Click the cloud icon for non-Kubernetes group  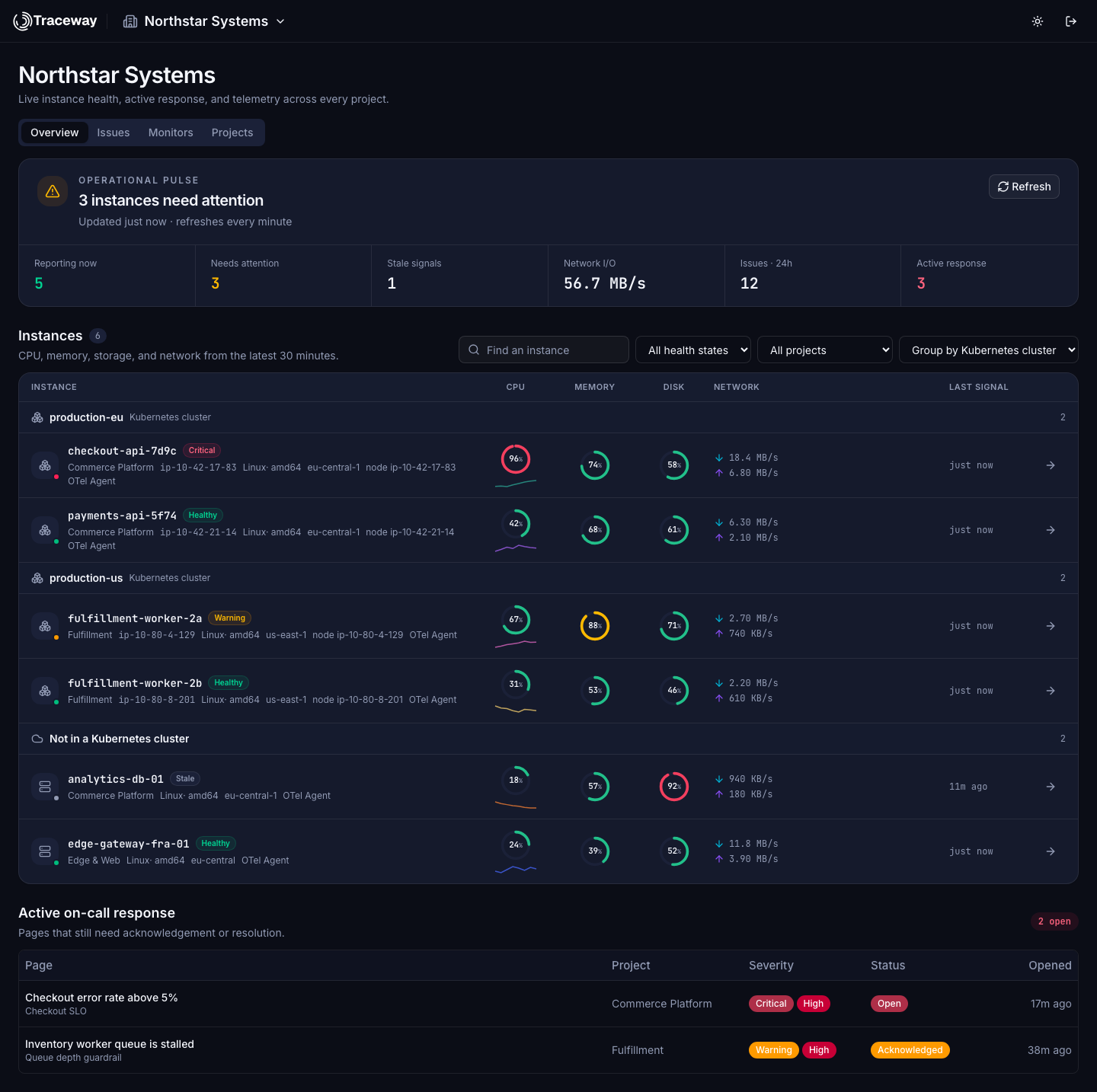coord(37,739)
